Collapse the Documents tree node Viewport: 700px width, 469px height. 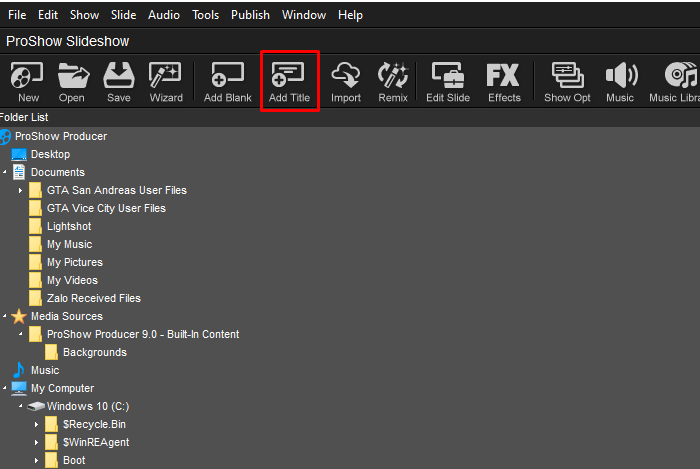5,172
